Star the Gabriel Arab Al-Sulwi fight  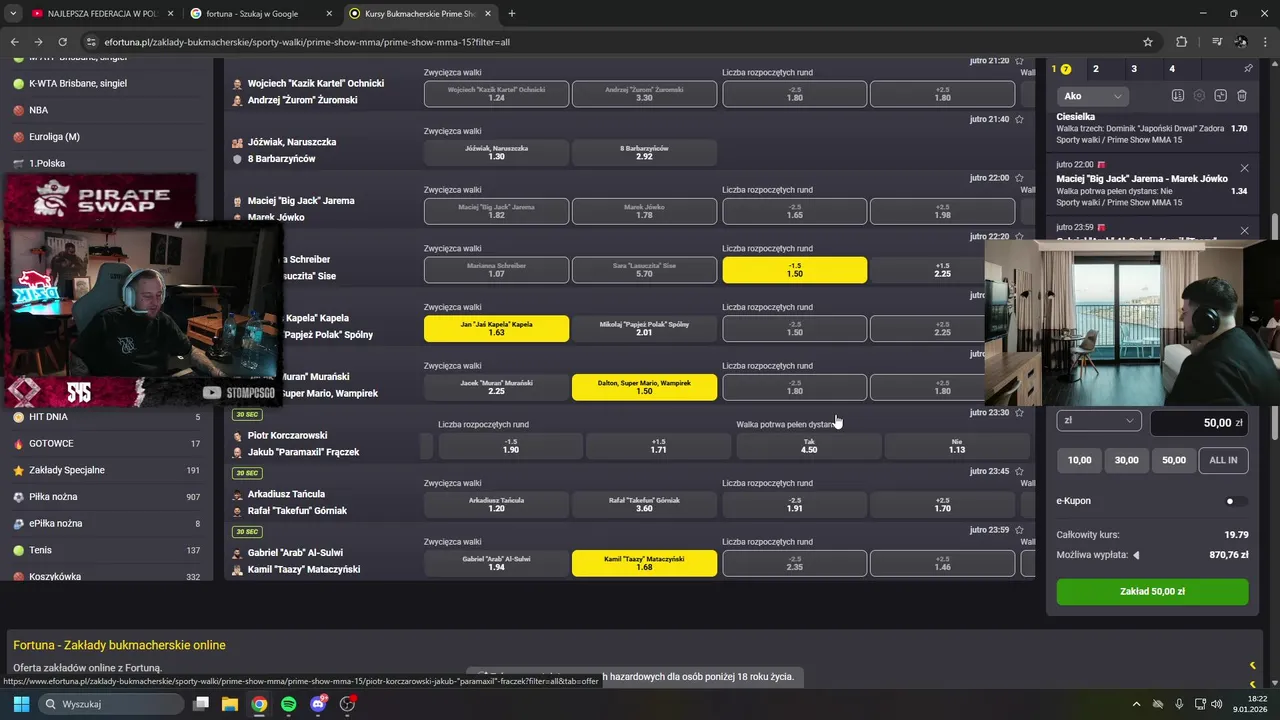(1019, 530)
